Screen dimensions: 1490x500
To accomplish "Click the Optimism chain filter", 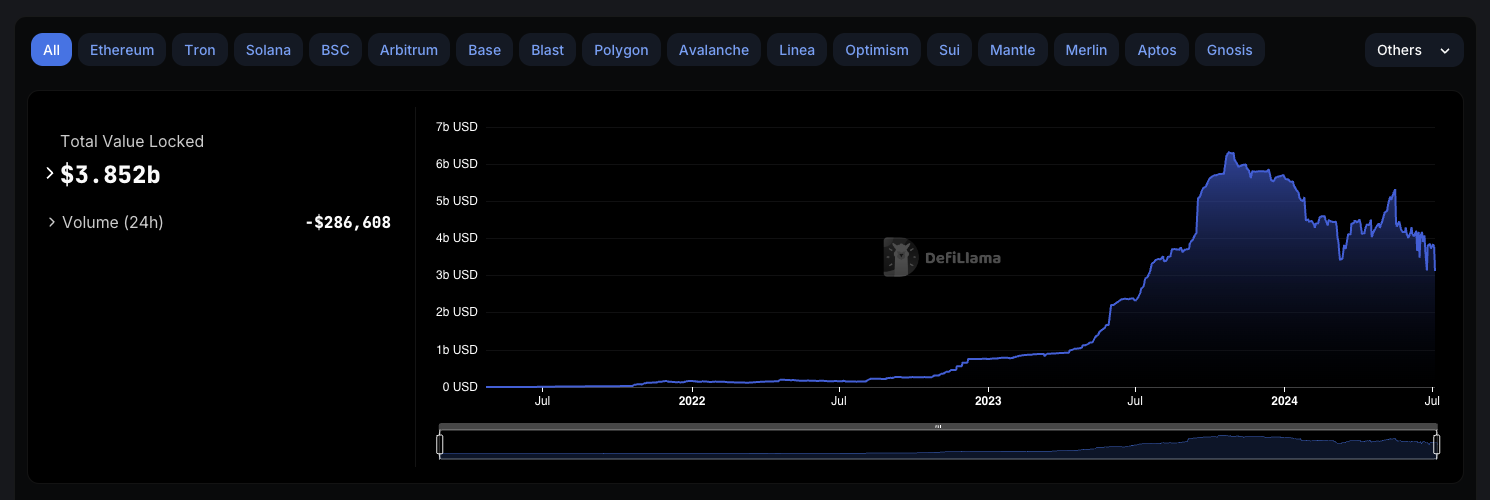I will (x=877, y=50).
